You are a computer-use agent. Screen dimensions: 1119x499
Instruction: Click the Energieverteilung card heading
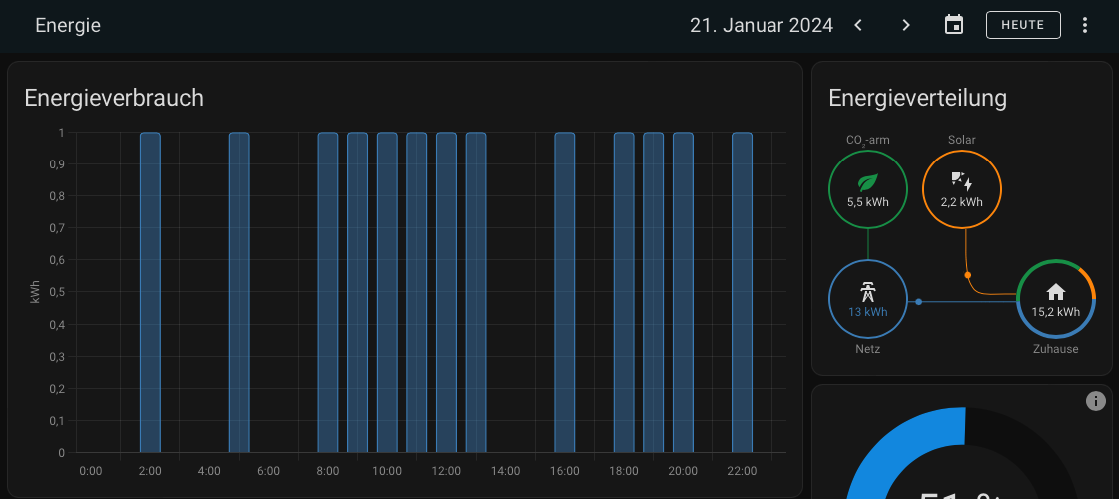tap(917, 97)
